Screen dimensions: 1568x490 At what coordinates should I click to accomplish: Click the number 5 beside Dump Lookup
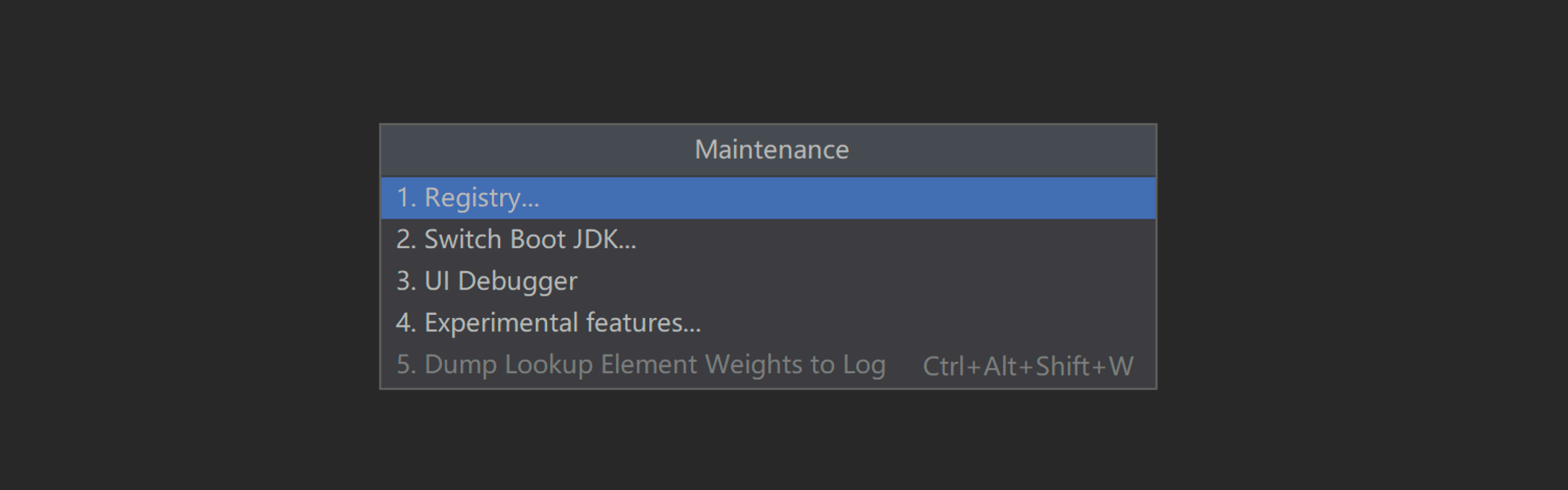click(x=405, y=365)
